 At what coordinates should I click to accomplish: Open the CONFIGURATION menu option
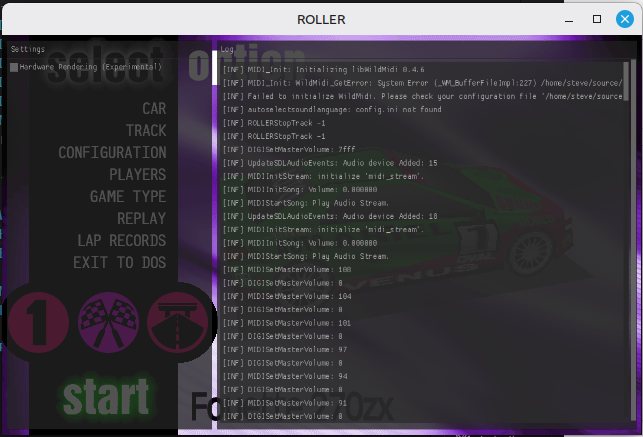(x=112, y=153)
